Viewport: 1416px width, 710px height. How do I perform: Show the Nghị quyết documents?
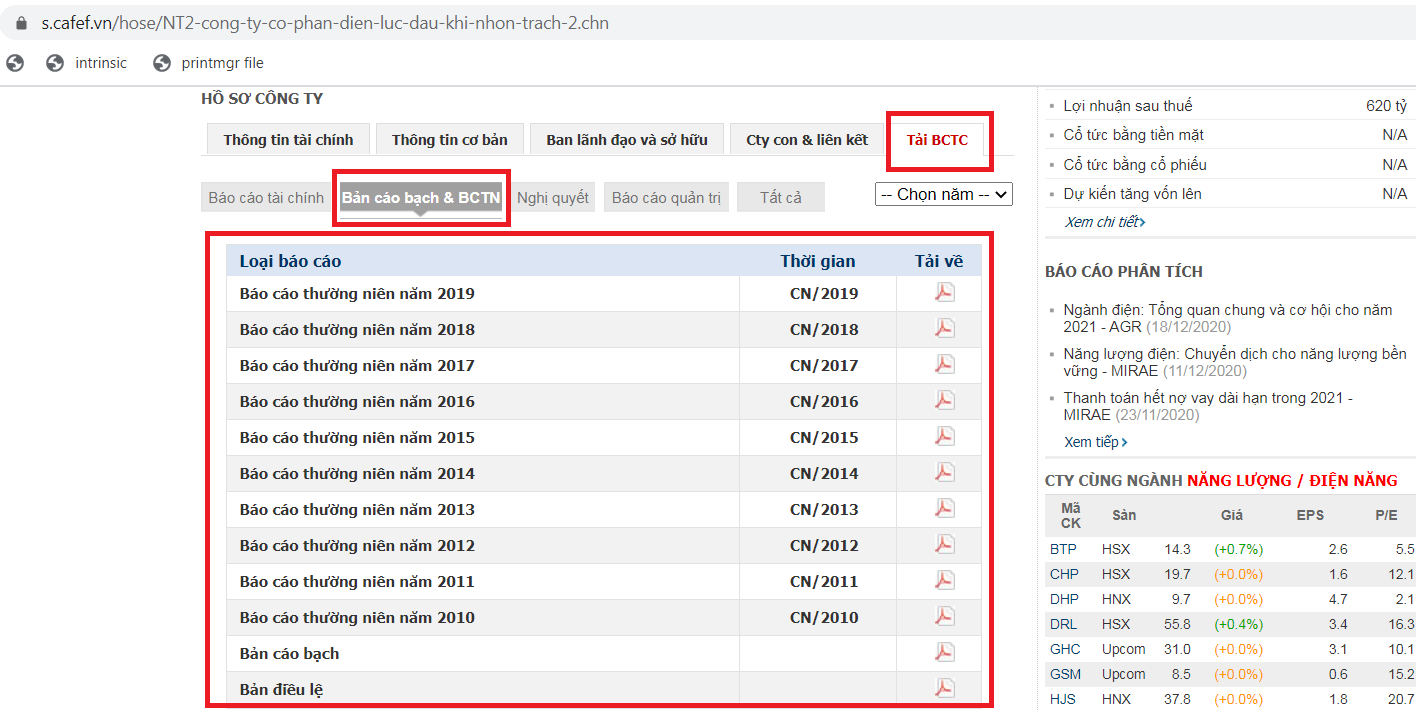pyautogui.click(x=552, y=198)
